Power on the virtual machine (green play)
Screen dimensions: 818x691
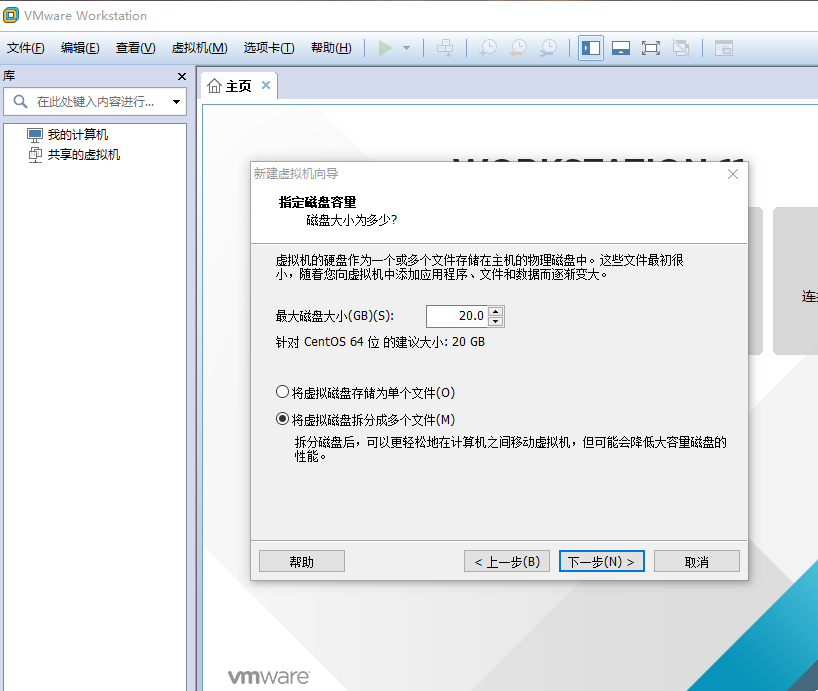point(385,49)
